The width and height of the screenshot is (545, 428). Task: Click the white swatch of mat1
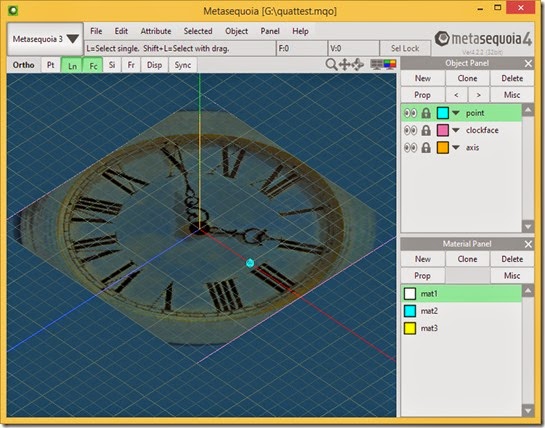[x=410, y=294]
